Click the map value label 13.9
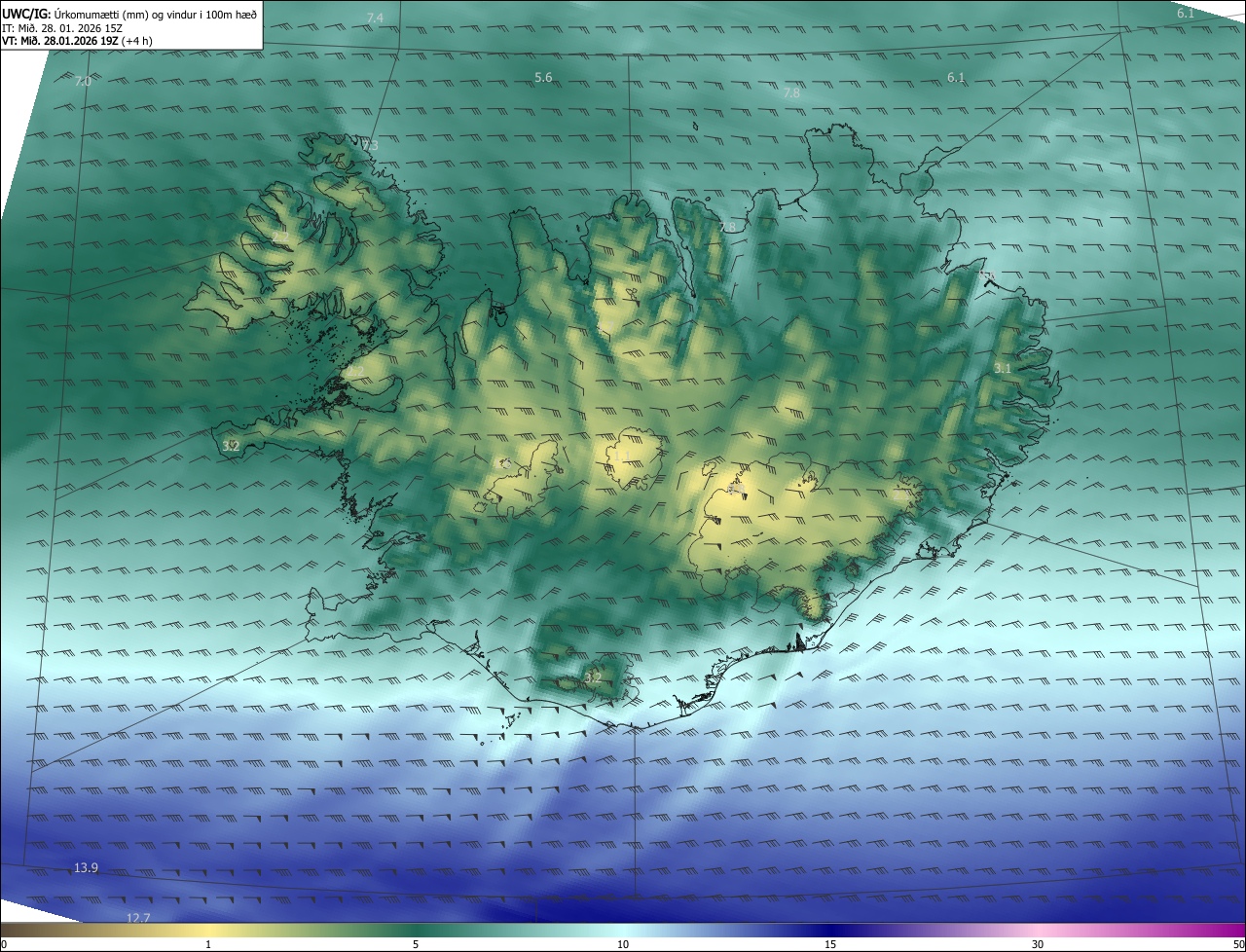 pos(86,867)
